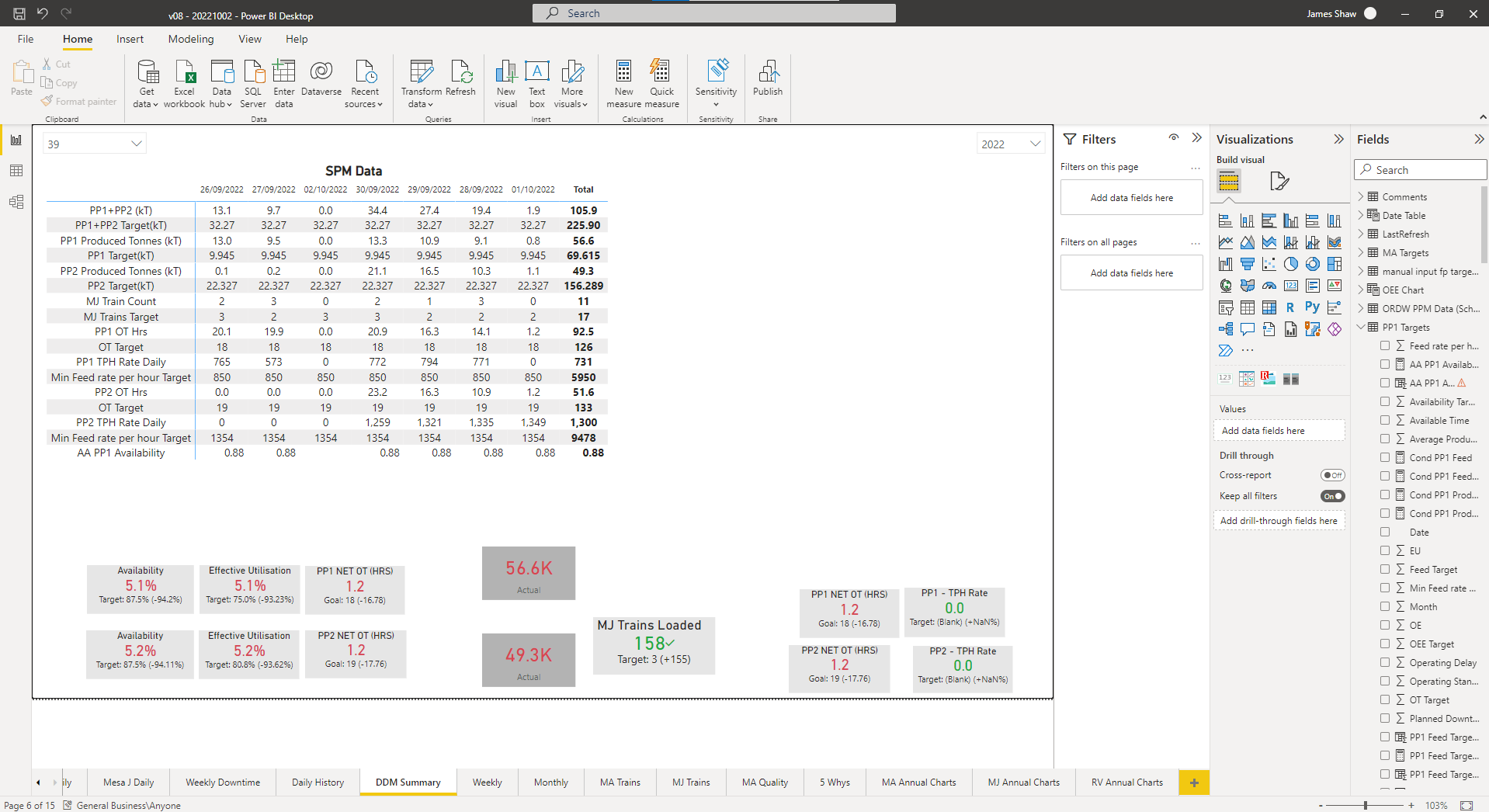Insert a Text box

pos(537,83)
